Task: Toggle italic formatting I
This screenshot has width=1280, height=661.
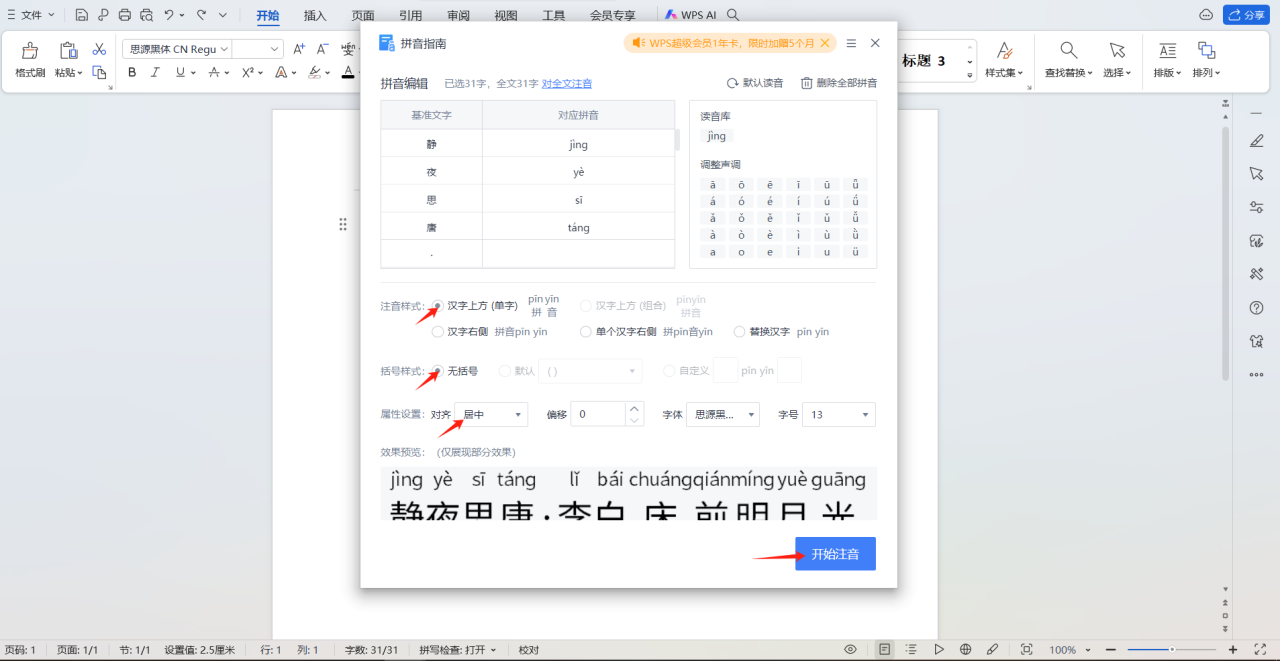Action: [155, 72]
